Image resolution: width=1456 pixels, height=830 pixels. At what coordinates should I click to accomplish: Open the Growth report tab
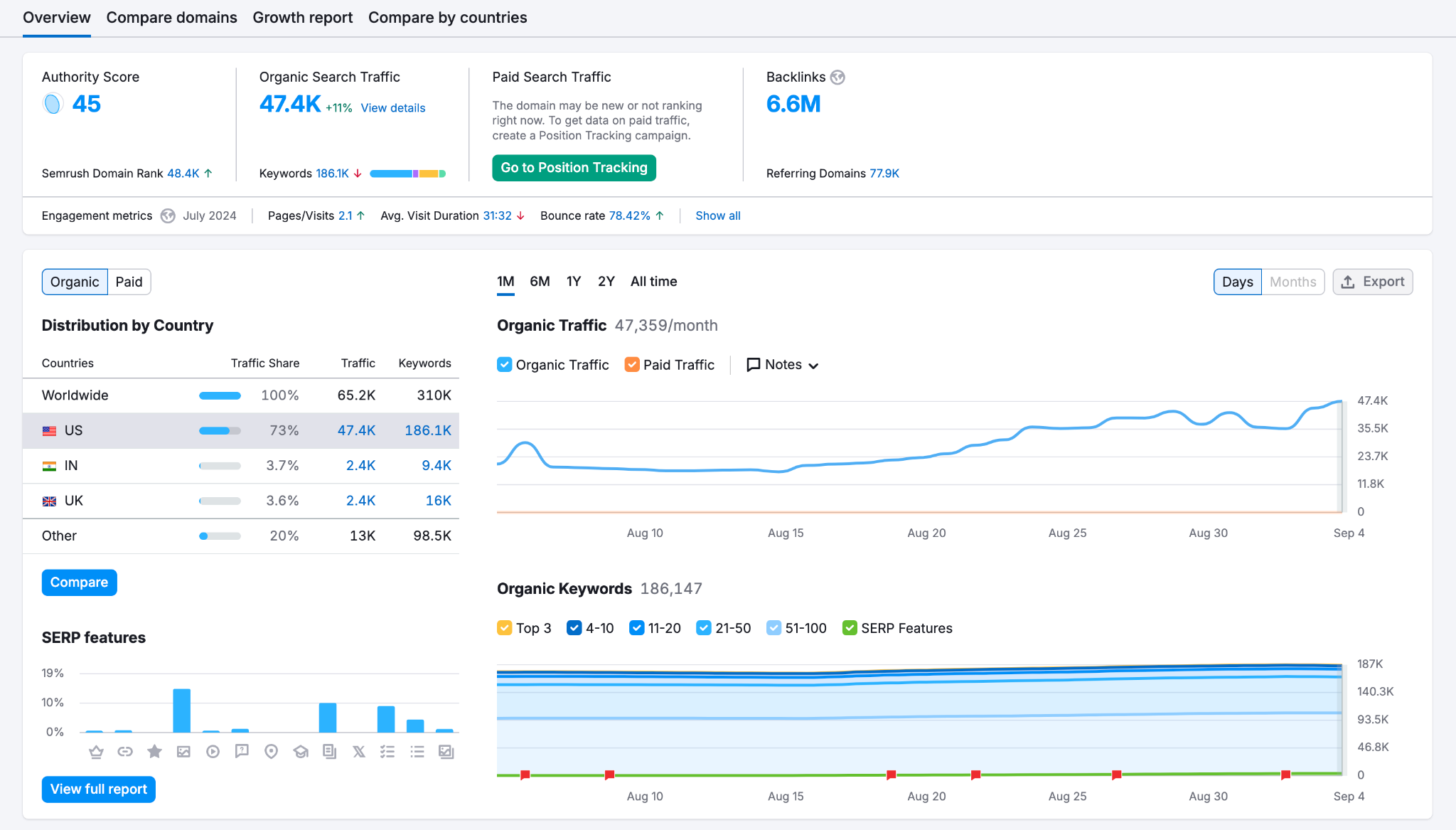tap(303, 18)
